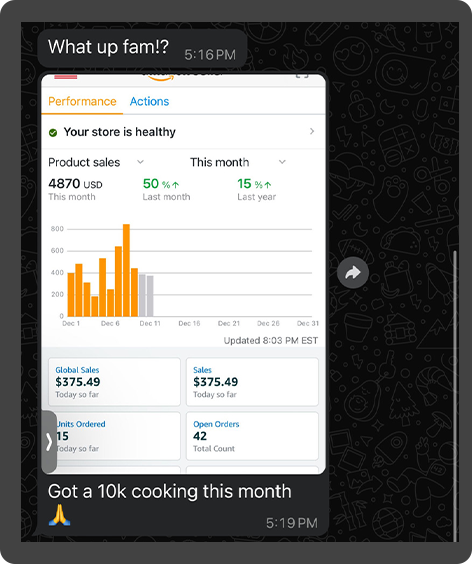Screen dimensions: 472x564
Task: Open the Open Orders card
Action: [252, 436]
